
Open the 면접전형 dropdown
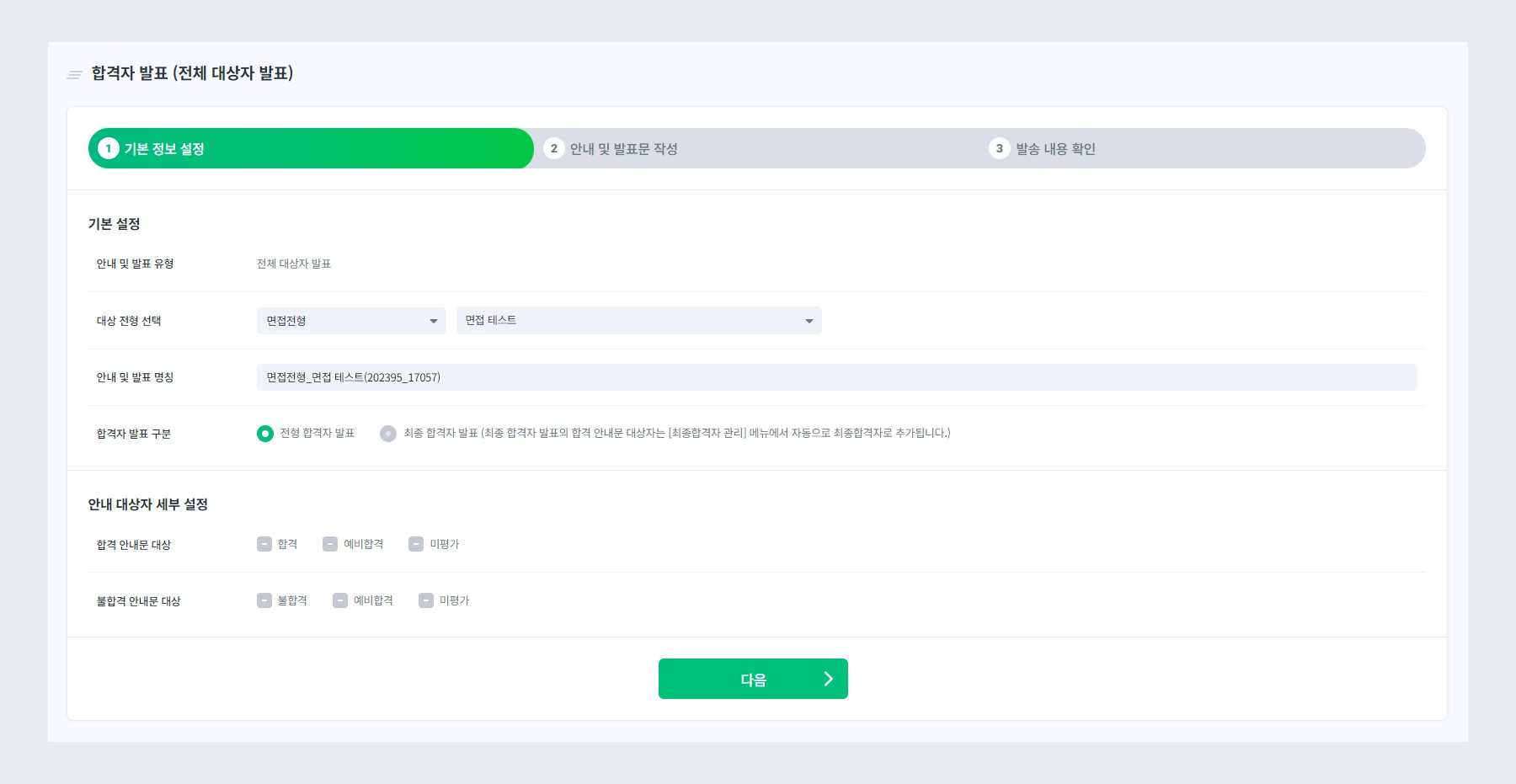[x=351, y=321]
